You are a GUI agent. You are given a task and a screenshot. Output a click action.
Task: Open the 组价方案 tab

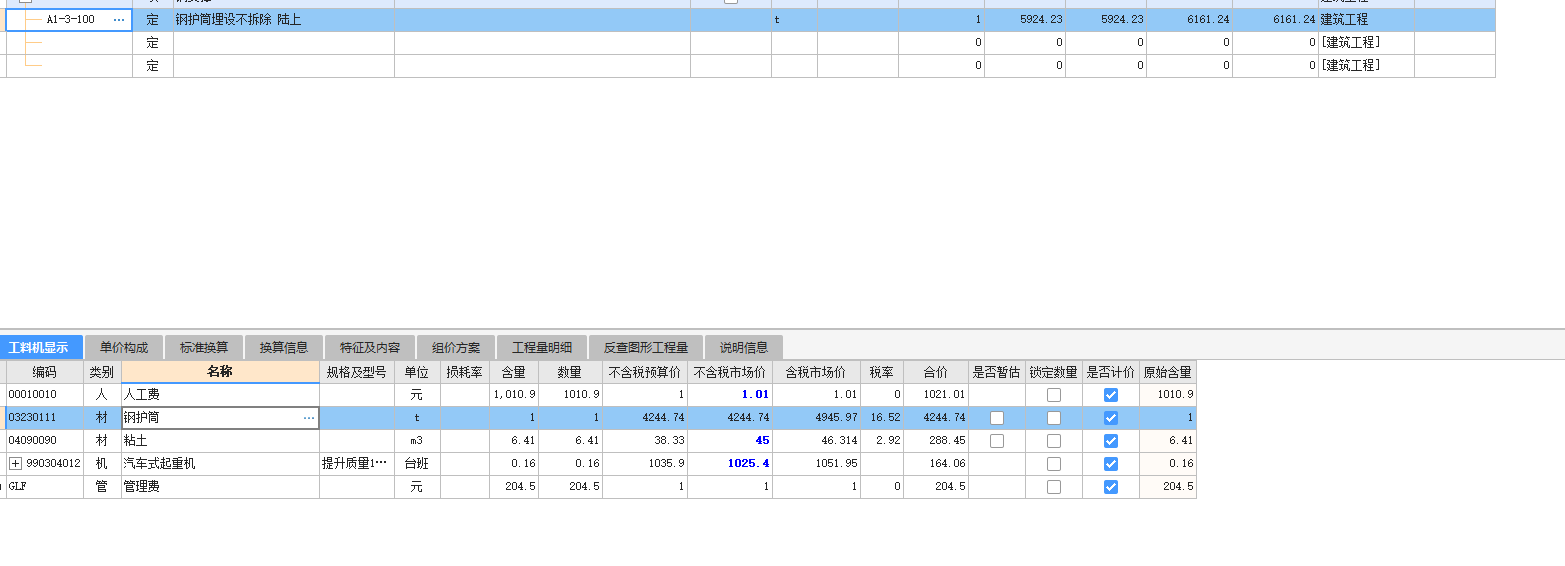(x=456, y=348)
